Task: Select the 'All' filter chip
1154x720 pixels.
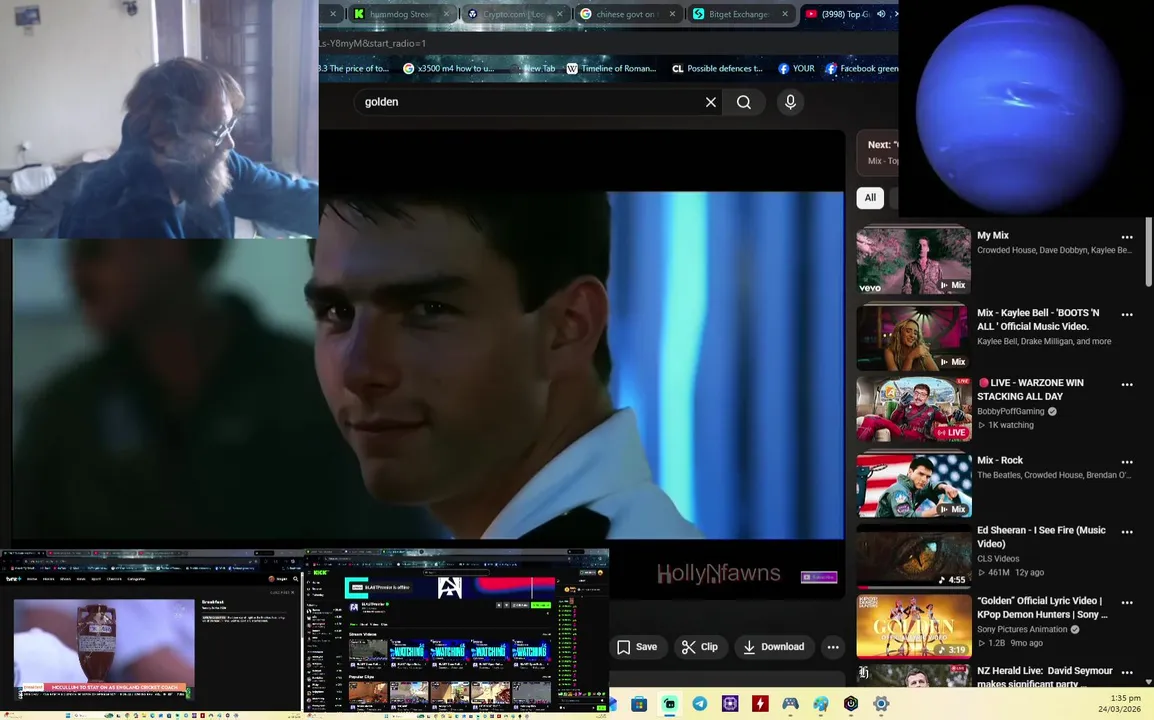Action: tap(870, 197)
